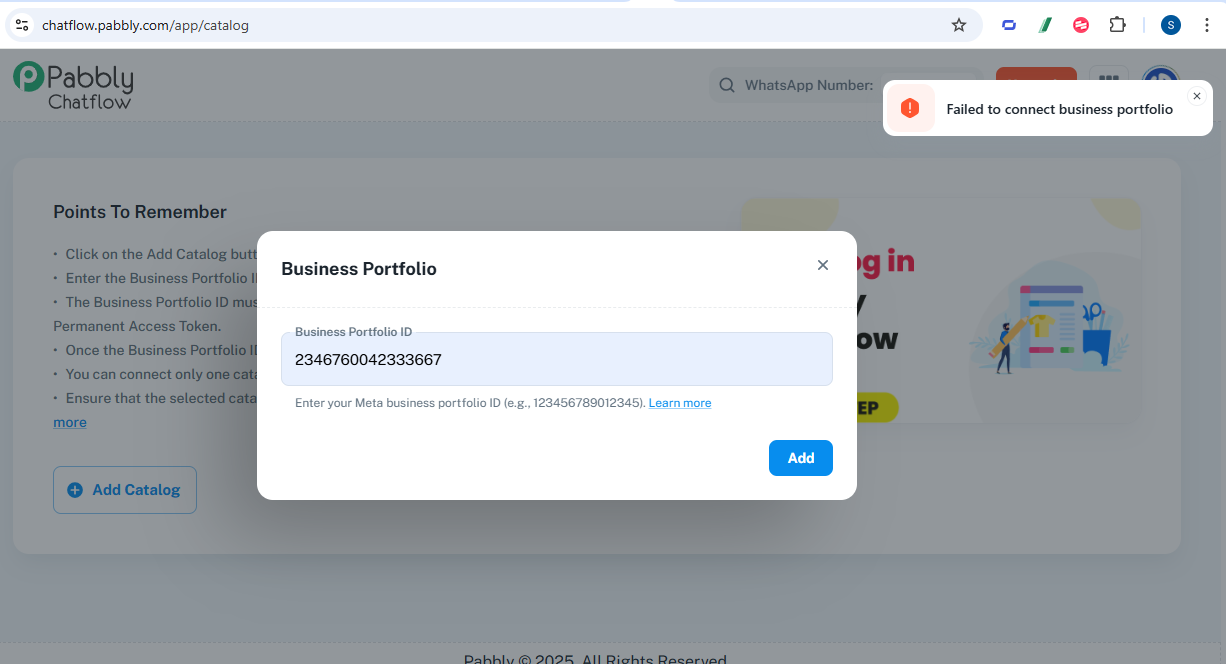1226x664 pixels.
Task: Open the Chrome extensions puzzle icon
Action: coord(1118,25)
